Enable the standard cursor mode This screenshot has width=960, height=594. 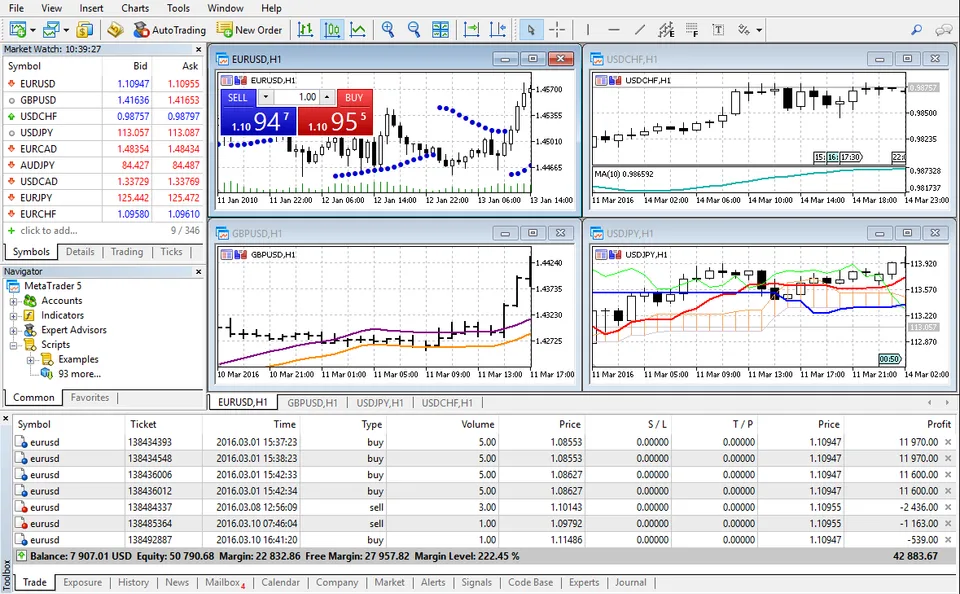[531, 29]
